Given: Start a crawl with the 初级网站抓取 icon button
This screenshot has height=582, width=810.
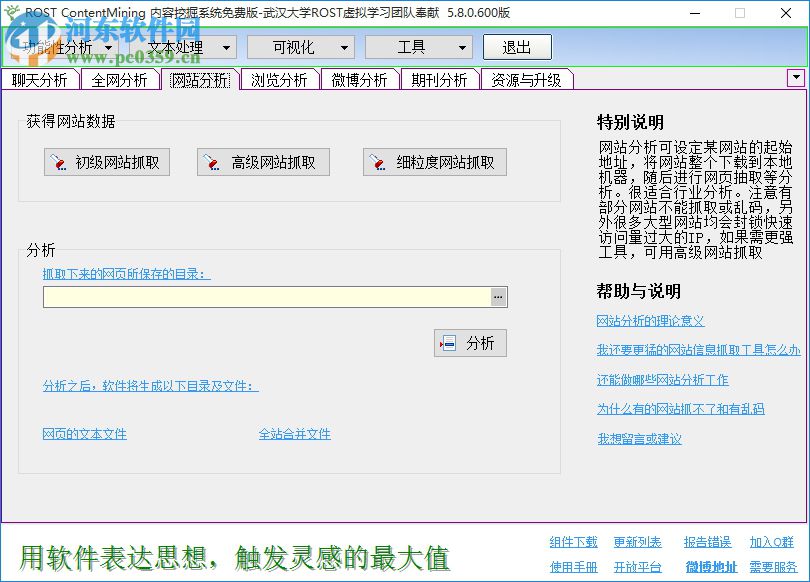Looking at the screenshot, I should (106, 162).
